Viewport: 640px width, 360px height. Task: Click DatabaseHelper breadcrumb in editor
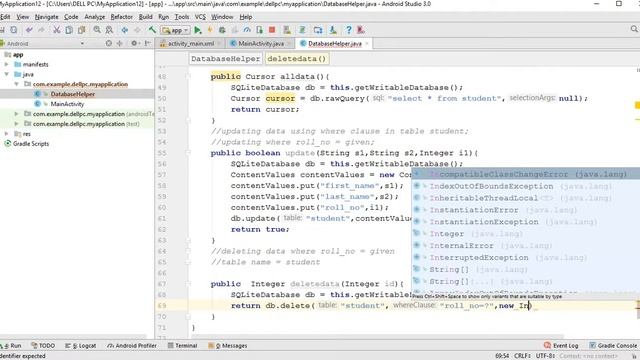[x=225, y=59]
